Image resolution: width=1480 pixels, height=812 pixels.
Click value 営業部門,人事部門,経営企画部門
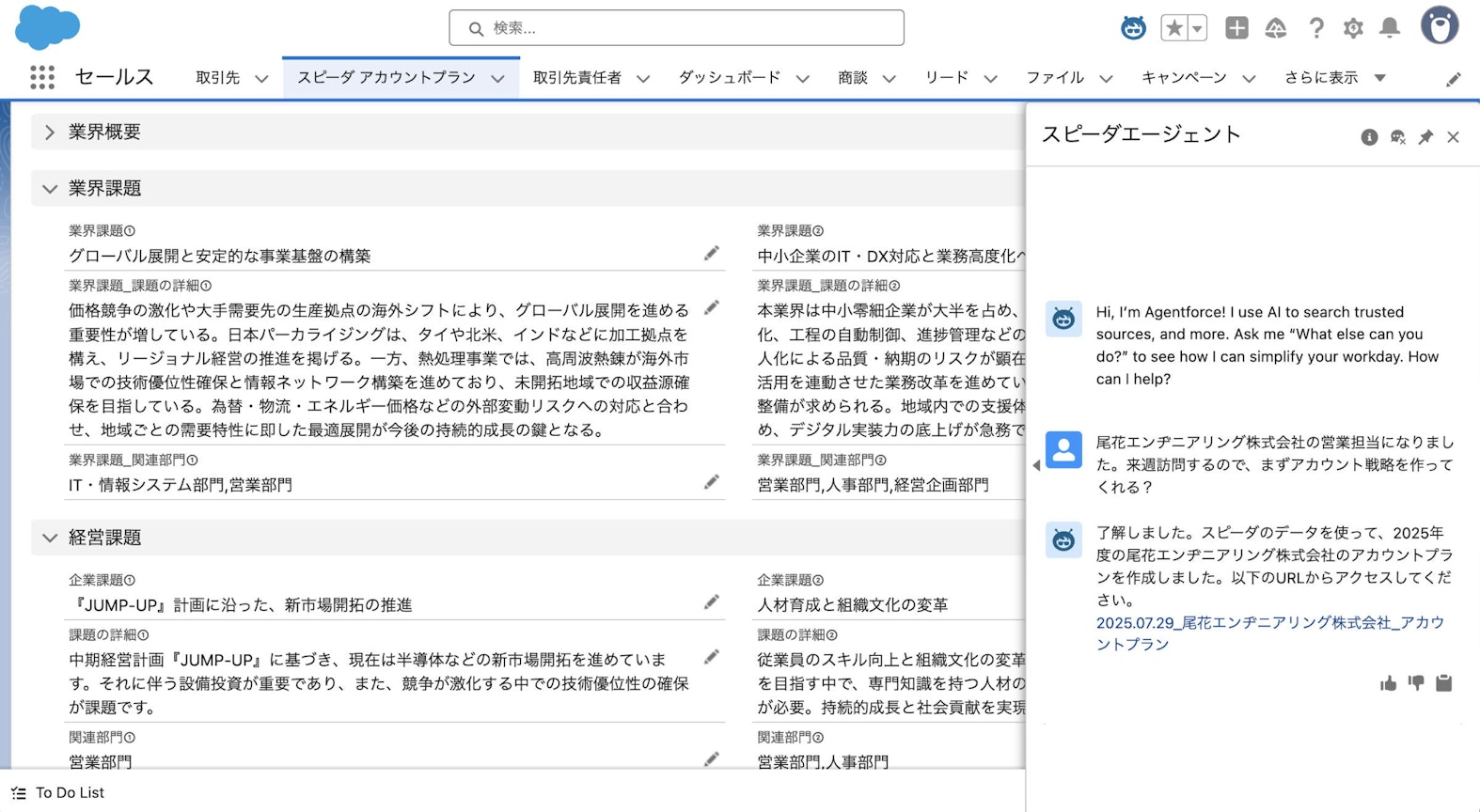tap(874, 485)
